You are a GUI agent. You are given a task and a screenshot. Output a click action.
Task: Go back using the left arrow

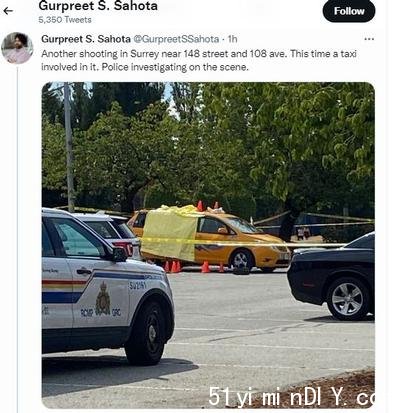[8, 11]
